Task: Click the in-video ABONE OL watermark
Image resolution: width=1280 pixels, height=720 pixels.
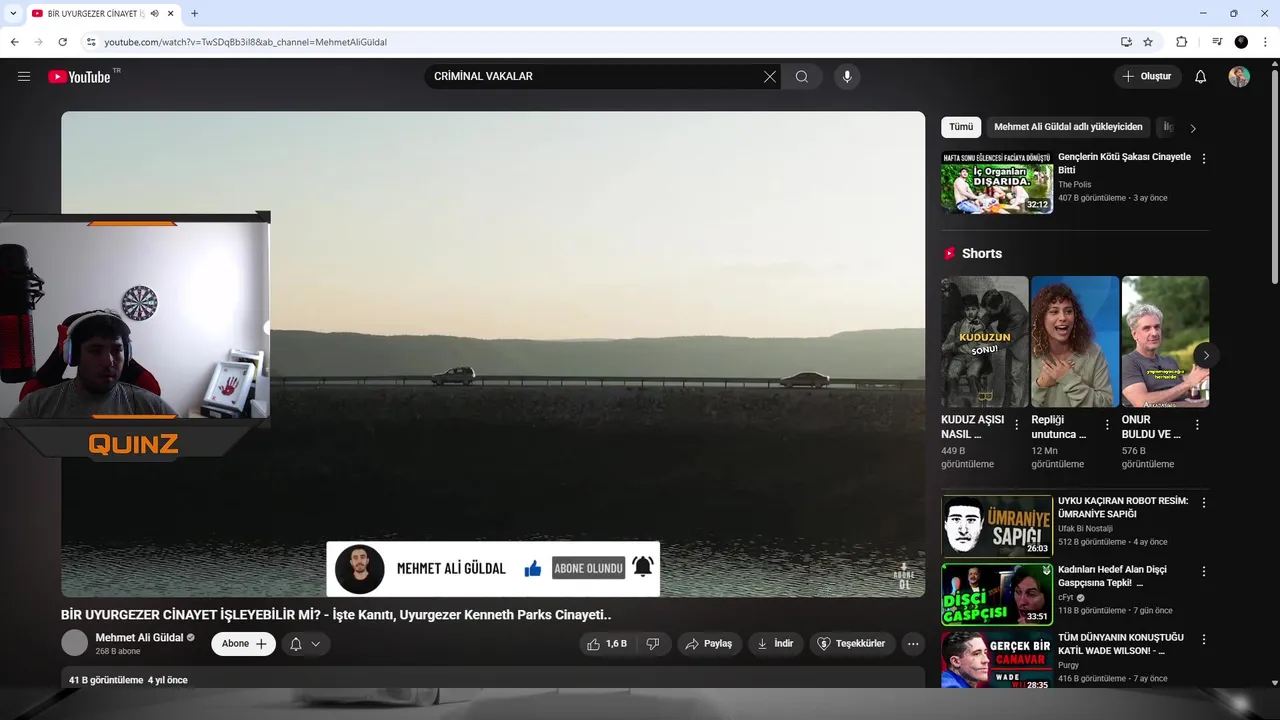Action: [x=904, y=576]
